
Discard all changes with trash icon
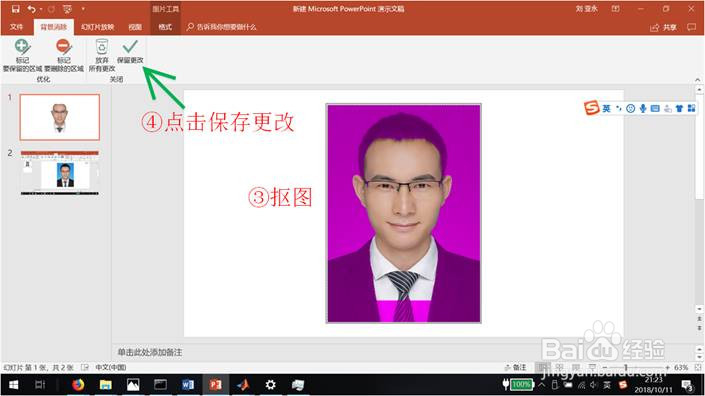(x=102, y=55)
